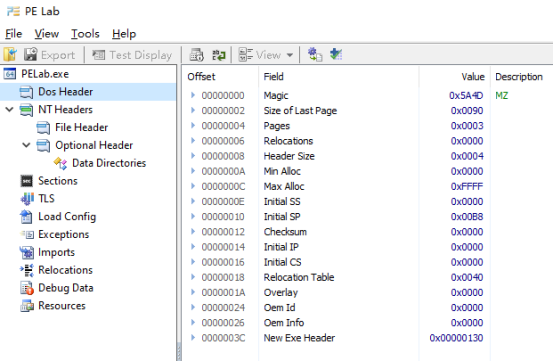Open Resources tree item

(62, 306)
